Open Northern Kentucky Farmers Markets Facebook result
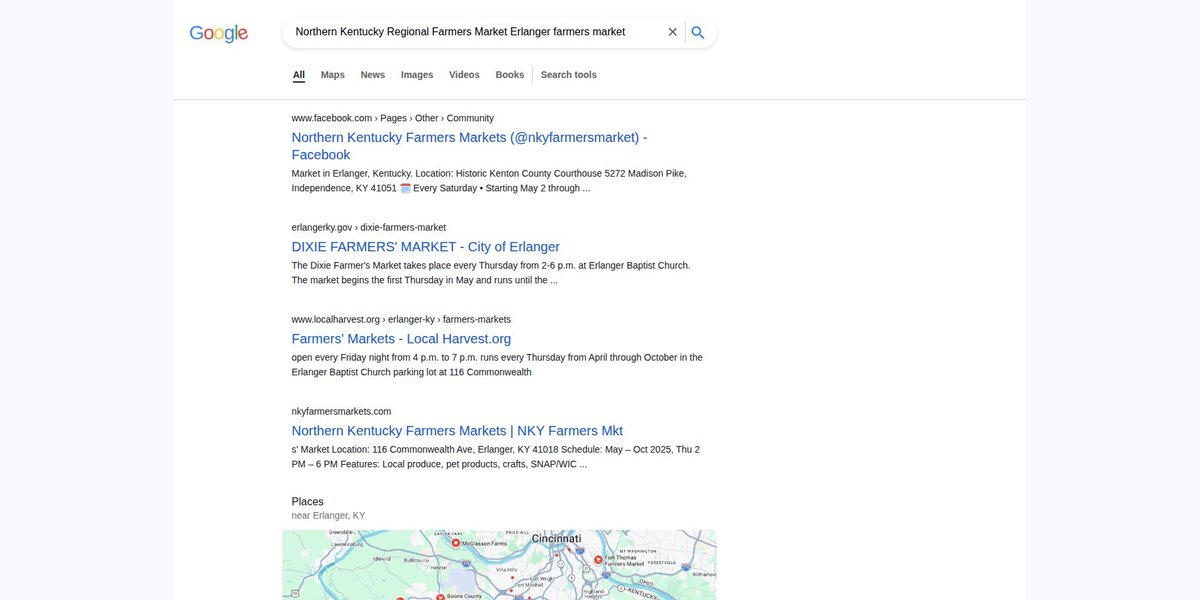Image resolution: width=1200 pixels, height=600 pixels. pos(469,146)
